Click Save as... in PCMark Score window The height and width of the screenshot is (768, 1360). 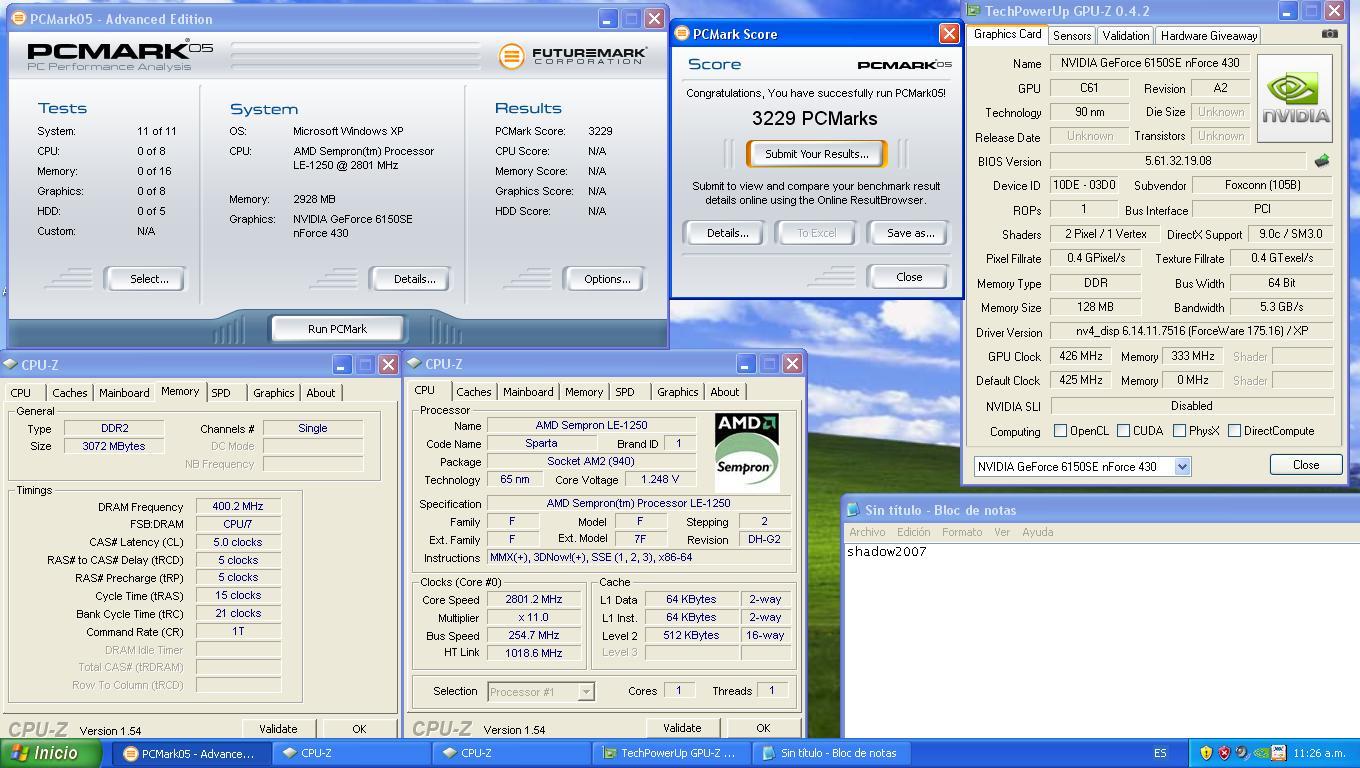coord(910,233)
